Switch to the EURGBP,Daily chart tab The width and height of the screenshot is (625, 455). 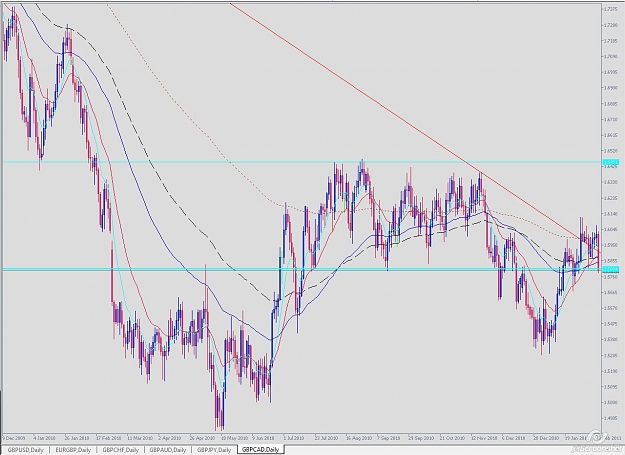73,450
